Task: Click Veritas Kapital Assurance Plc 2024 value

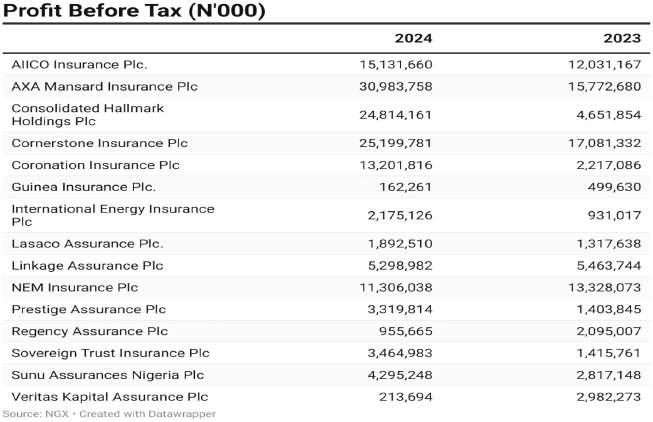Action: coord(405,397)
